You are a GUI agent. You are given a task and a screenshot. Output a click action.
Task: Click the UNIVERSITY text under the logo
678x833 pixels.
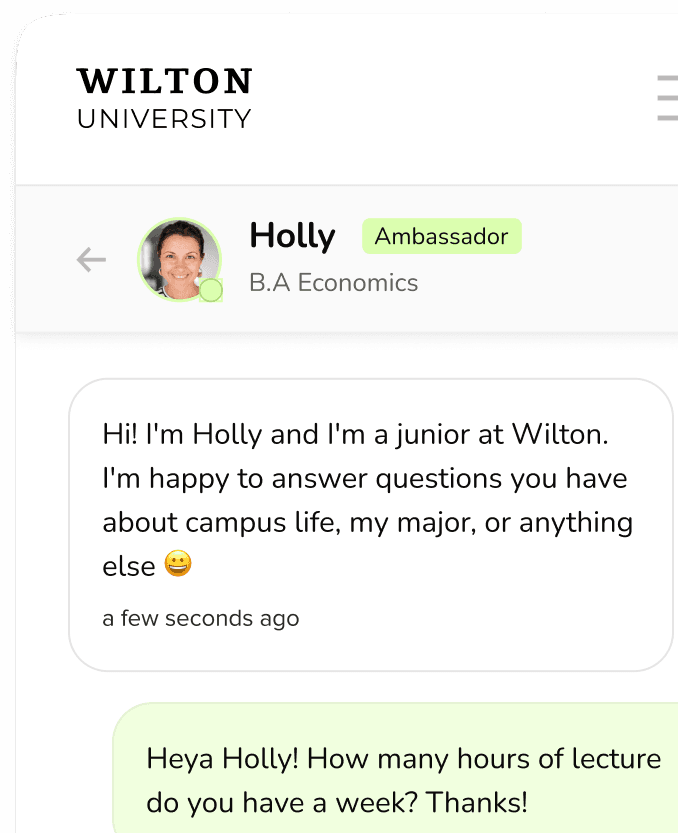click(x=165, y=119)
